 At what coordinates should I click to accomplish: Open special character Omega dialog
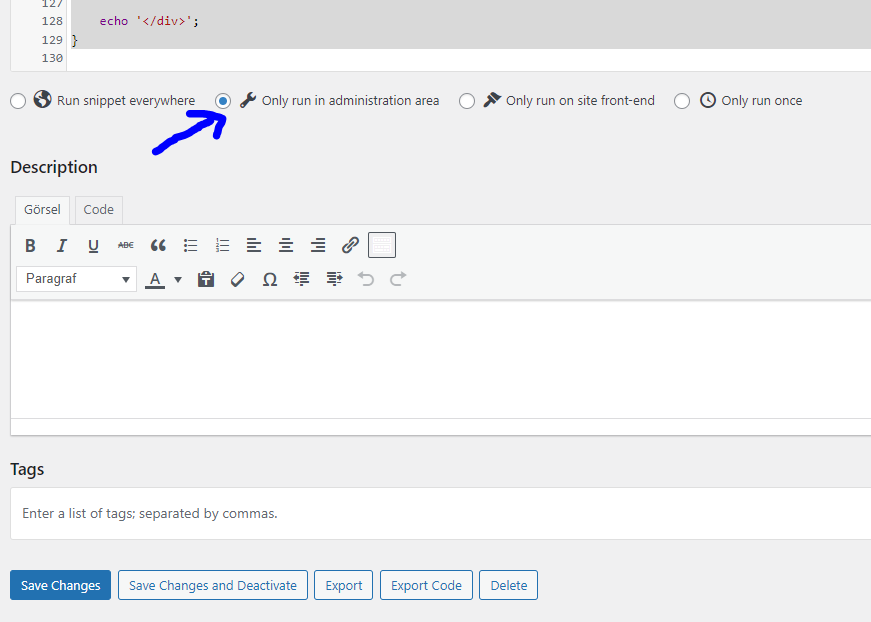[x=270, y=279]
